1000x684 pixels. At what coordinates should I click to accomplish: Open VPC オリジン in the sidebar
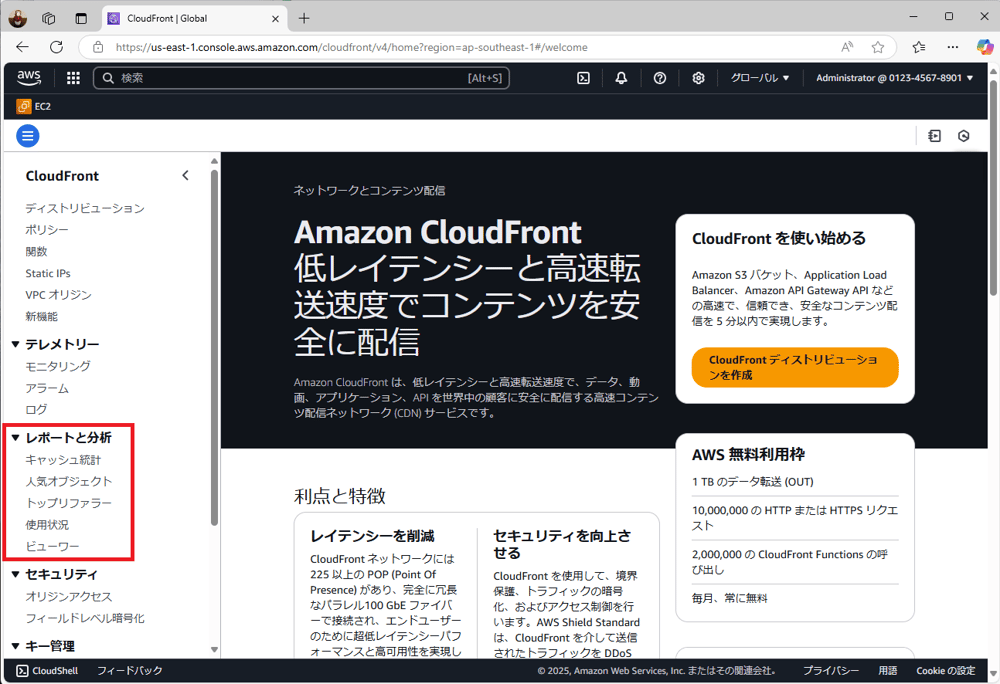coord(58,295)
